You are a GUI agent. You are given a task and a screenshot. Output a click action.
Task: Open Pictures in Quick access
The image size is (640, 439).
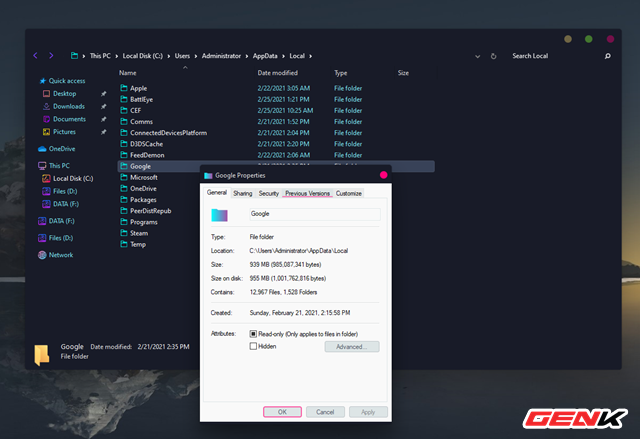(64, 132)
